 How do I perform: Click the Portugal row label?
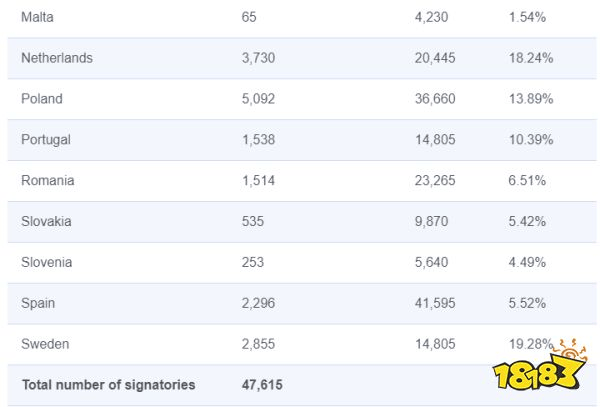tap(46, 140)
